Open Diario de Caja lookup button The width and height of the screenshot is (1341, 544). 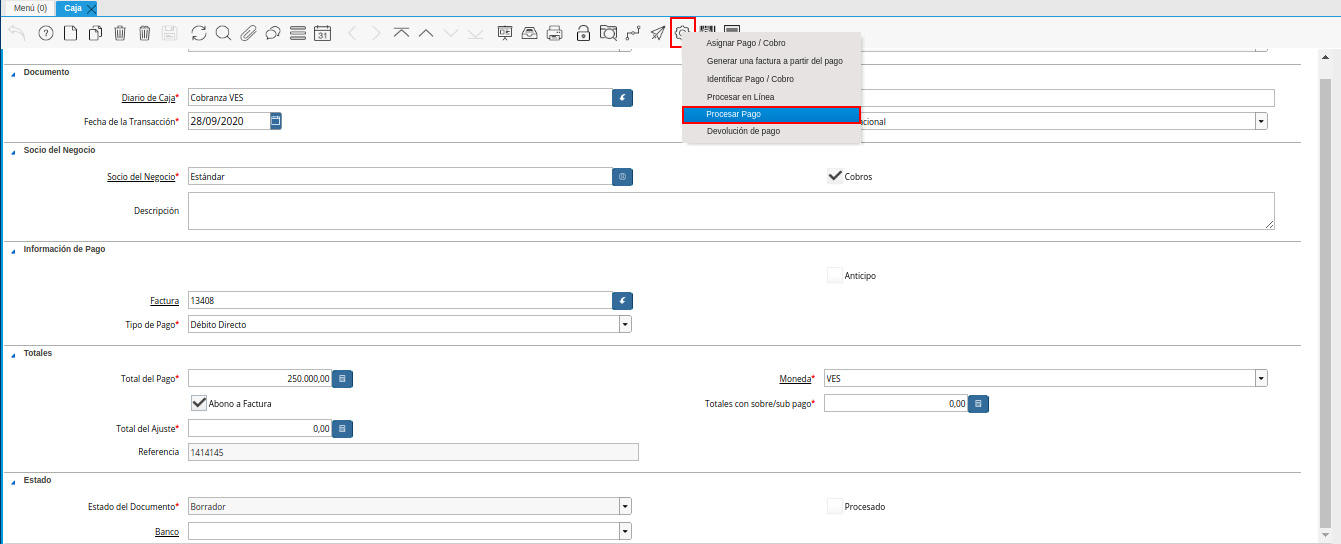point(622,98)
